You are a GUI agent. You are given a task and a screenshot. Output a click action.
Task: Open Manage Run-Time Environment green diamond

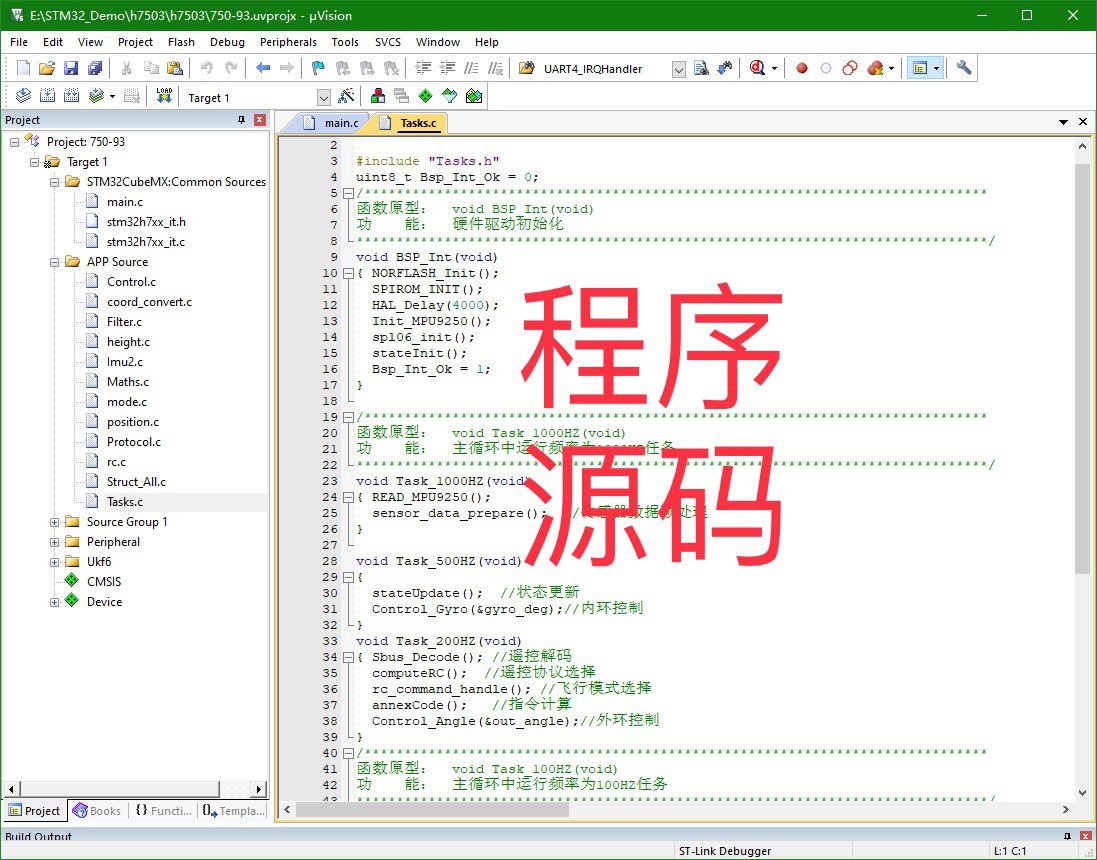tap(425, 96)
